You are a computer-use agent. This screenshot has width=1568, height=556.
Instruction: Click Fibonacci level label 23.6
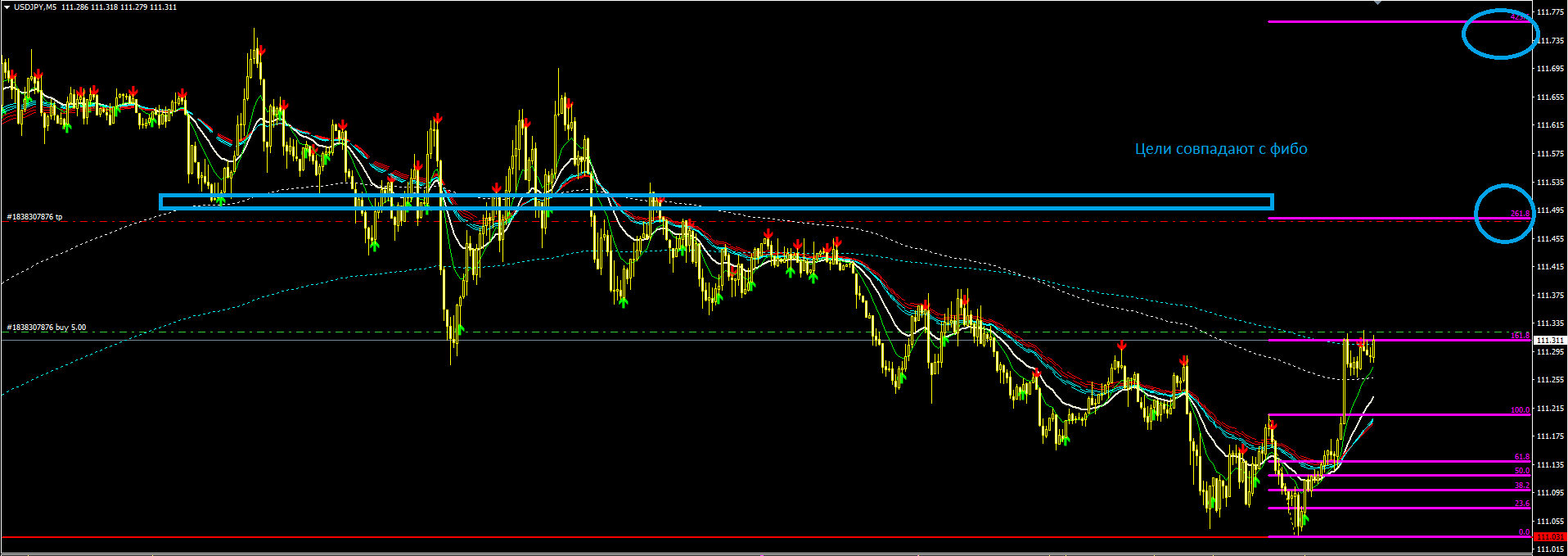[x=1521, y=504]
